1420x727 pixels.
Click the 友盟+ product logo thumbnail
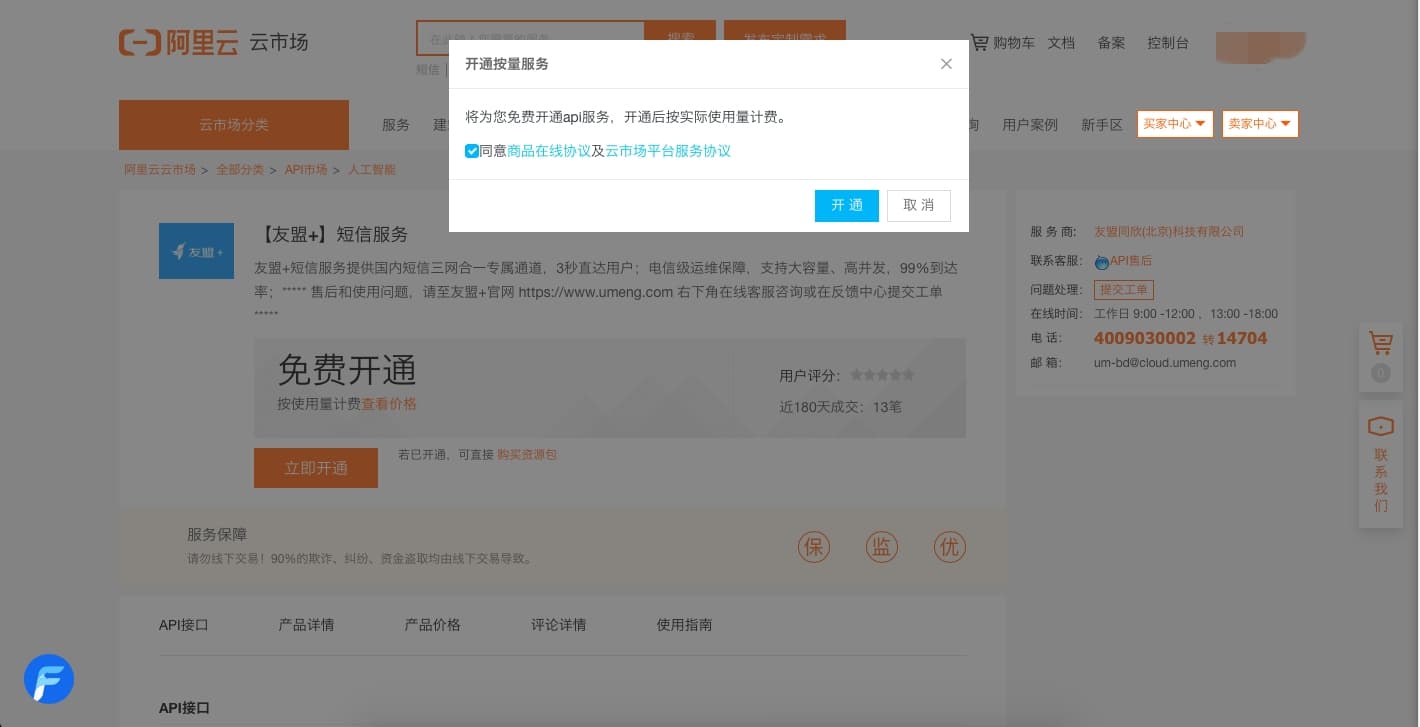pos(196,251)
